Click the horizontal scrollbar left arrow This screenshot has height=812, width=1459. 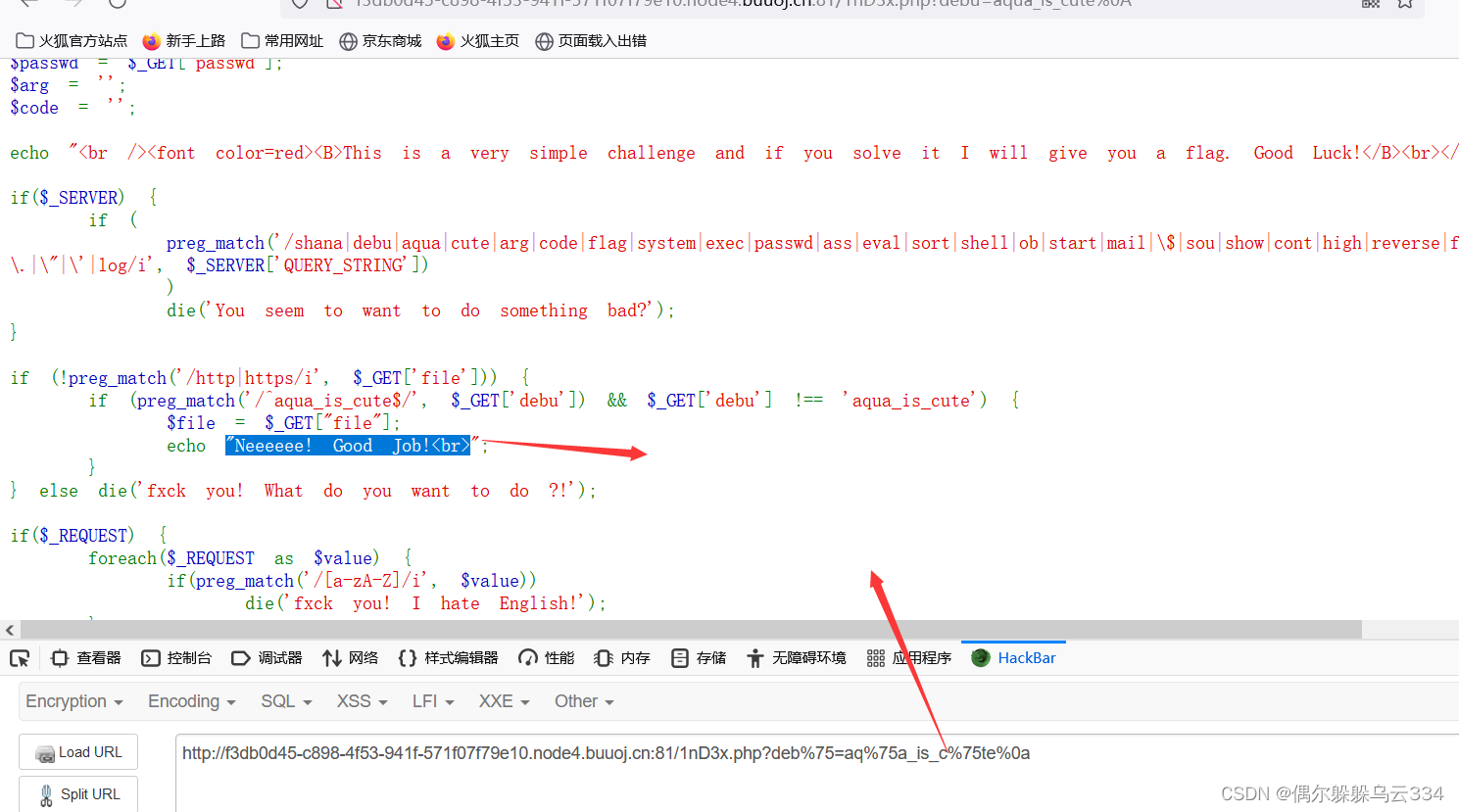click(10, 630)
